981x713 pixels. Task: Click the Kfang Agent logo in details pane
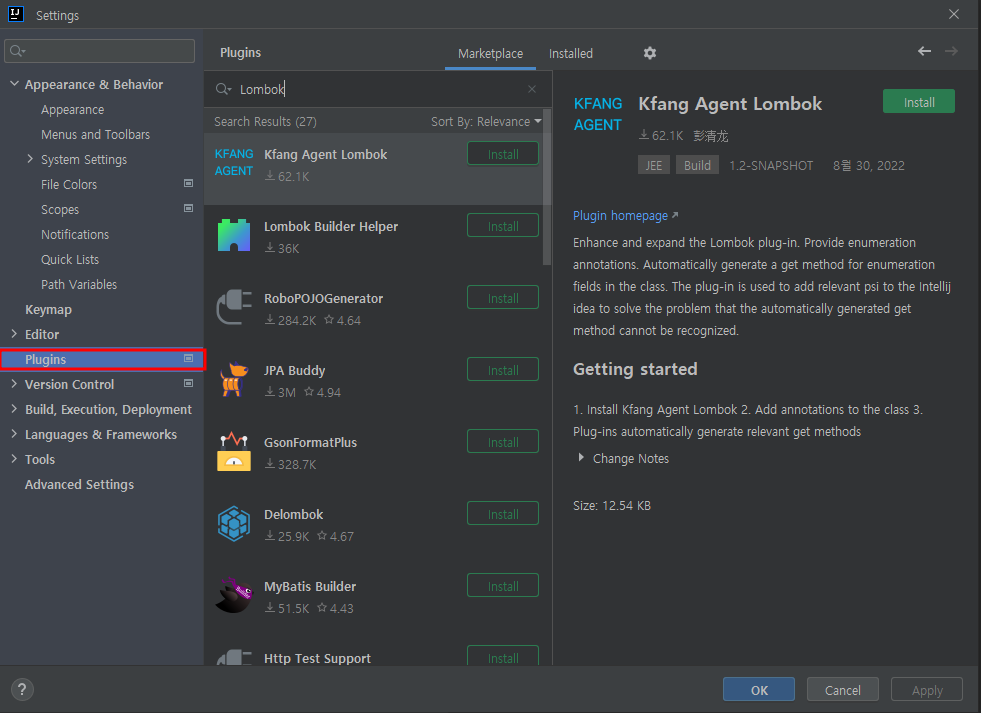pos(597,114)
